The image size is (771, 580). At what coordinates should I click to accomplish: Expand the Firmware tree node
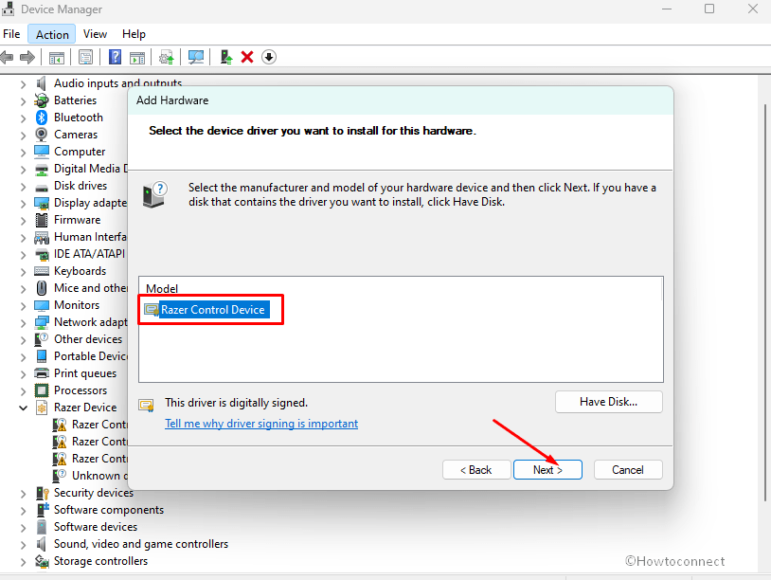click(x=23, y=220)
